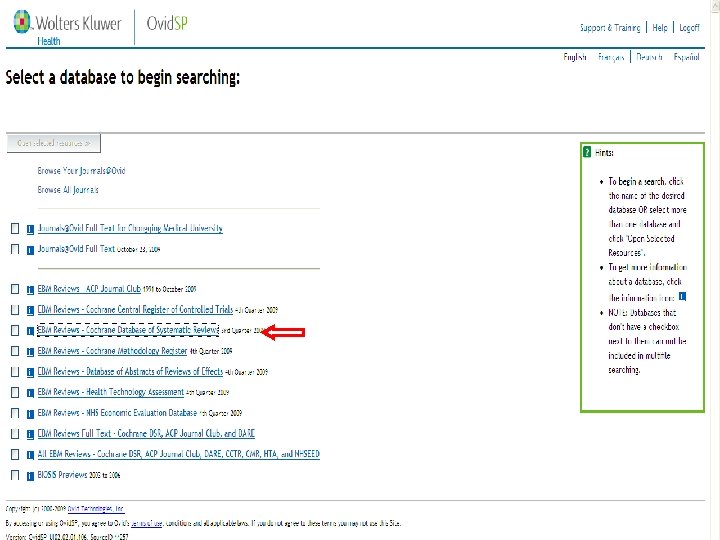Select NHS Economic Evaluation Database checkbox

(15, 413)
